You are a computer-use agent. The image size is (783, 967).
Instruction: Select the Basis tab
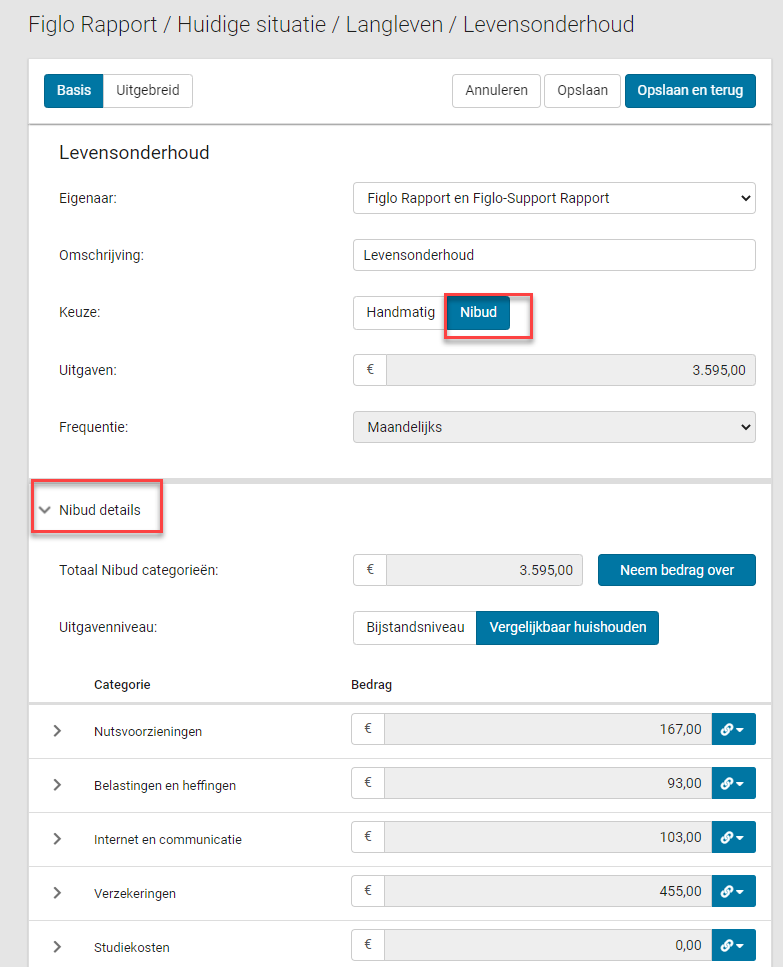click(74, 90)
